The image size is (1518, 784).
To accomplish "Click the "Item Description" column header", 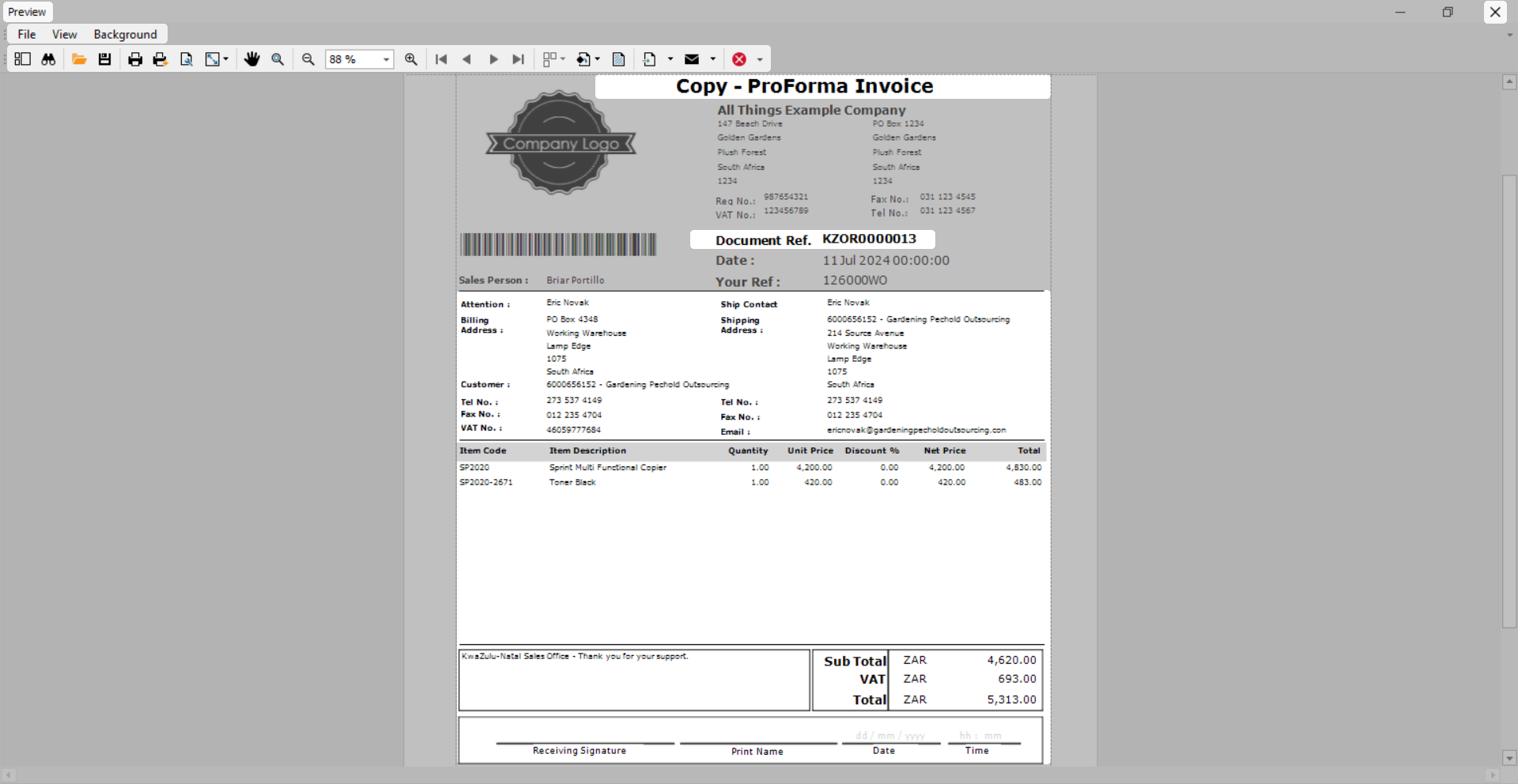I will 588,450.
